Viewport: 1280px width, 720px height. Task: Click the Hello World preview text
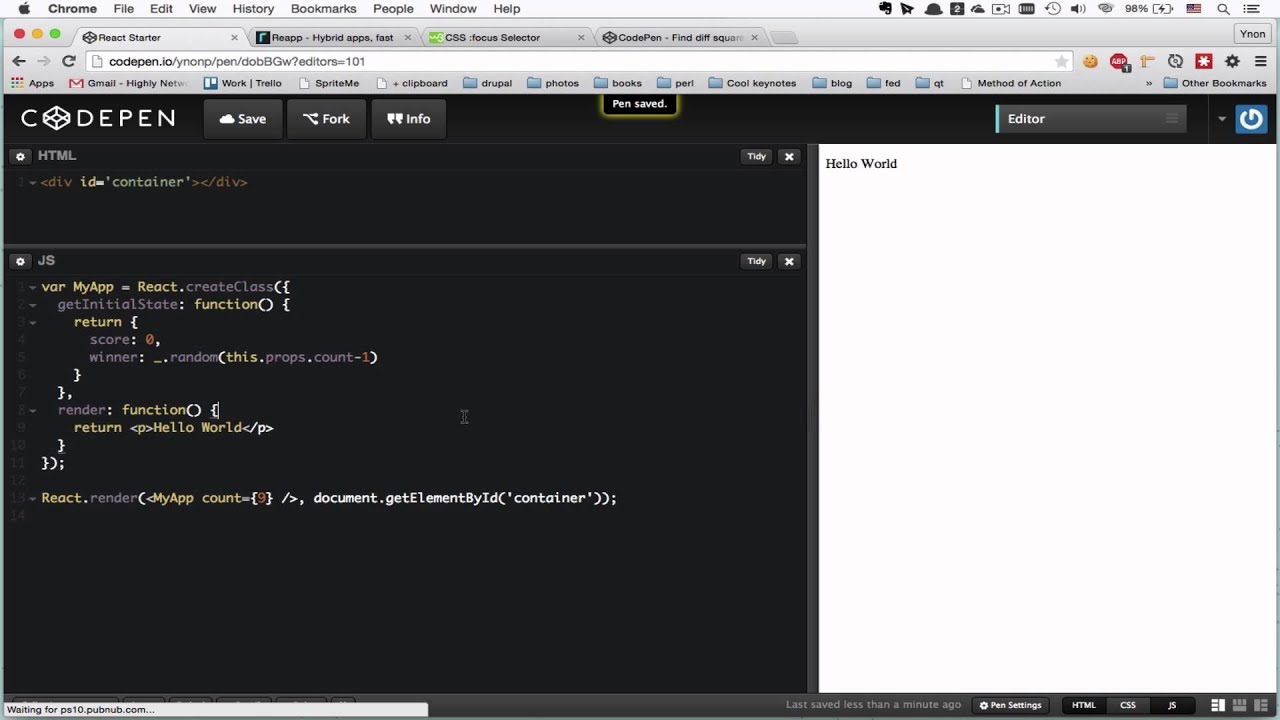click(x=861, y=164)
